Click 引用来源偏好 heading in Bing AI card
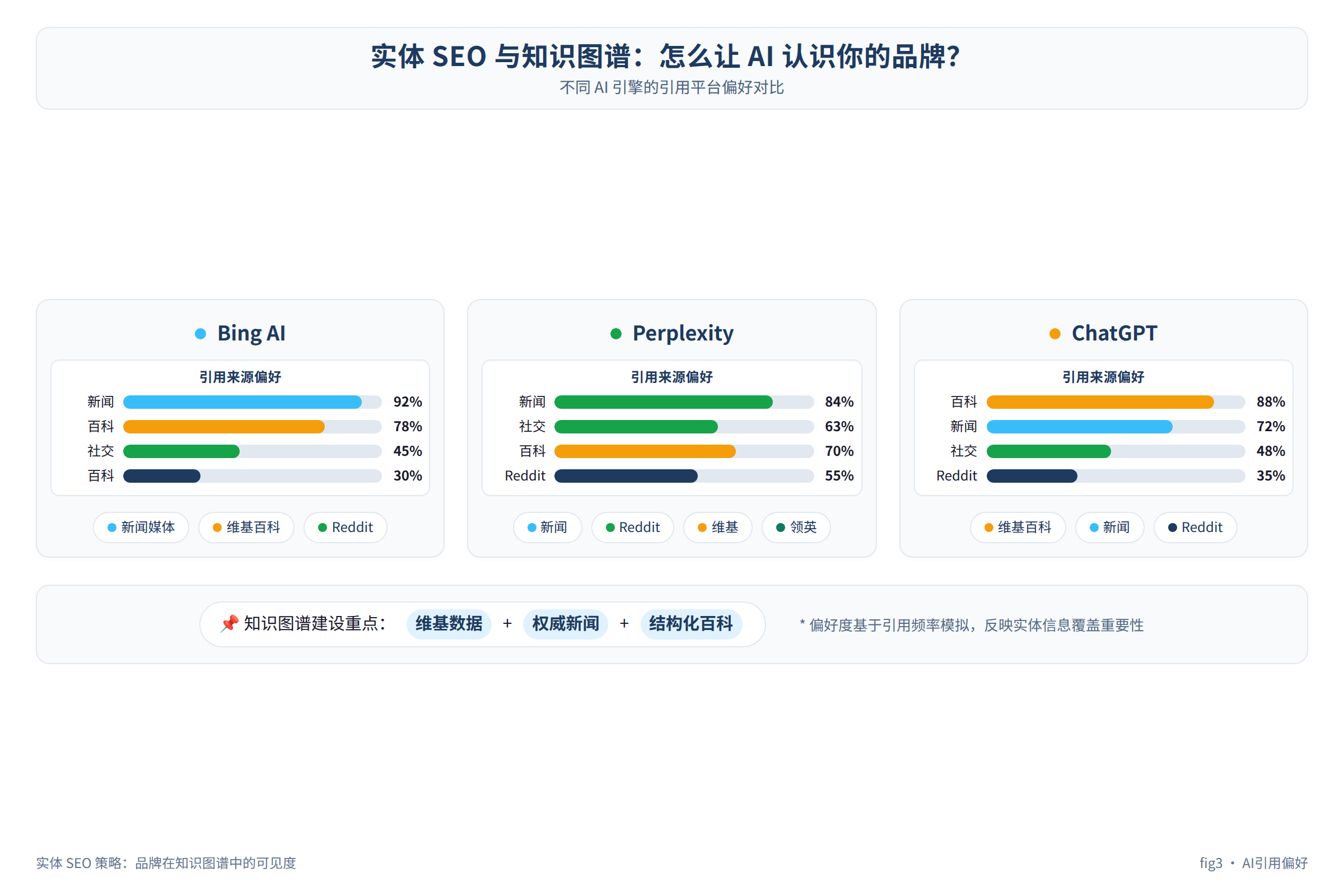The image size is (1344, 896). pyautogui.click(x=240, y=377)
